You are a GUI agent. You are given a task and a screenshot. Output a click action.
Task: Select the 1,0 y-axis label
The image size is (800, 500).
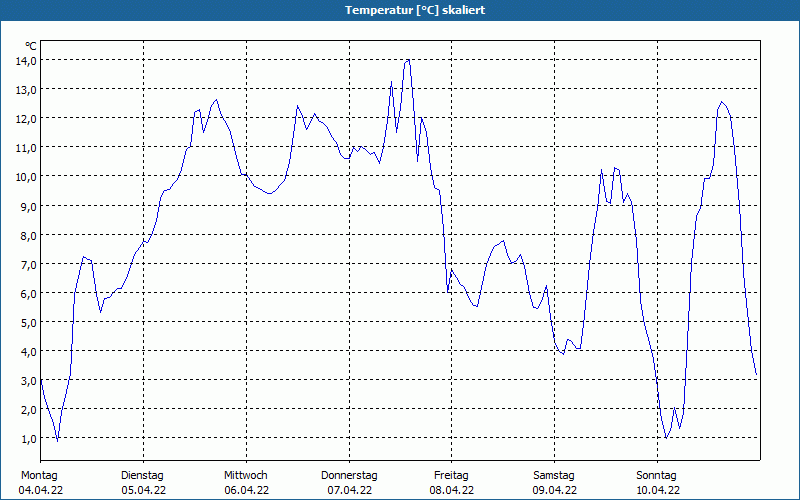point(28,439)
